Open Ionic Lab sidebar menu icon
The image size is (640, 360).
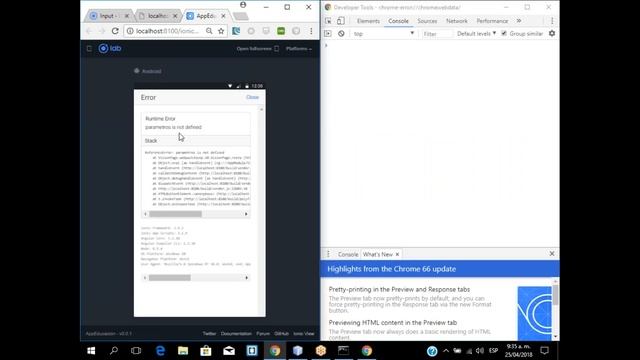click(x=89, y=49)
